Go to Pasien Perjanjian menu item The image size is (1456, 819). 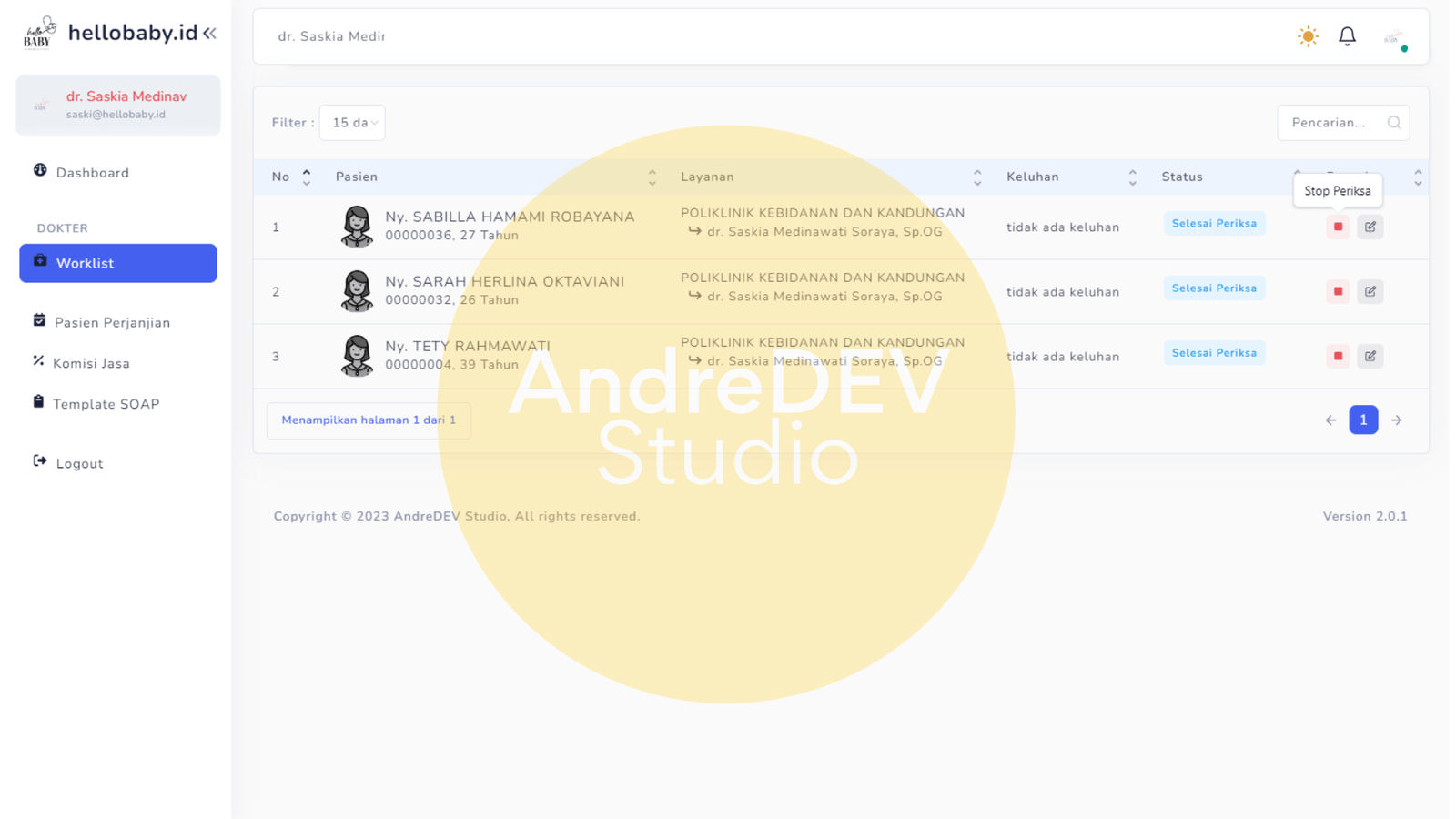112,322
